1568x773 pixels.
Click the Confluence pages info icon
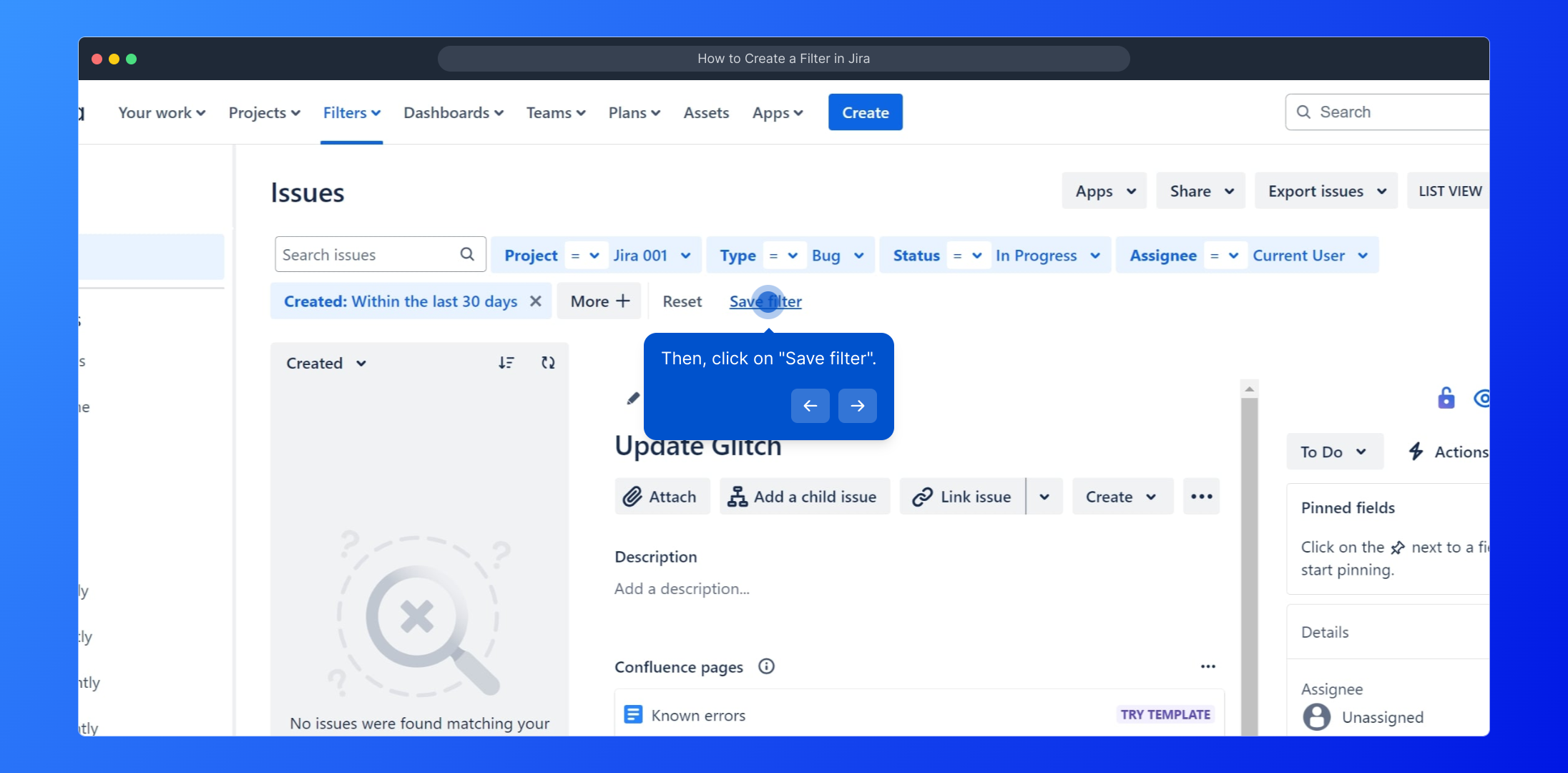click(766, 666)
